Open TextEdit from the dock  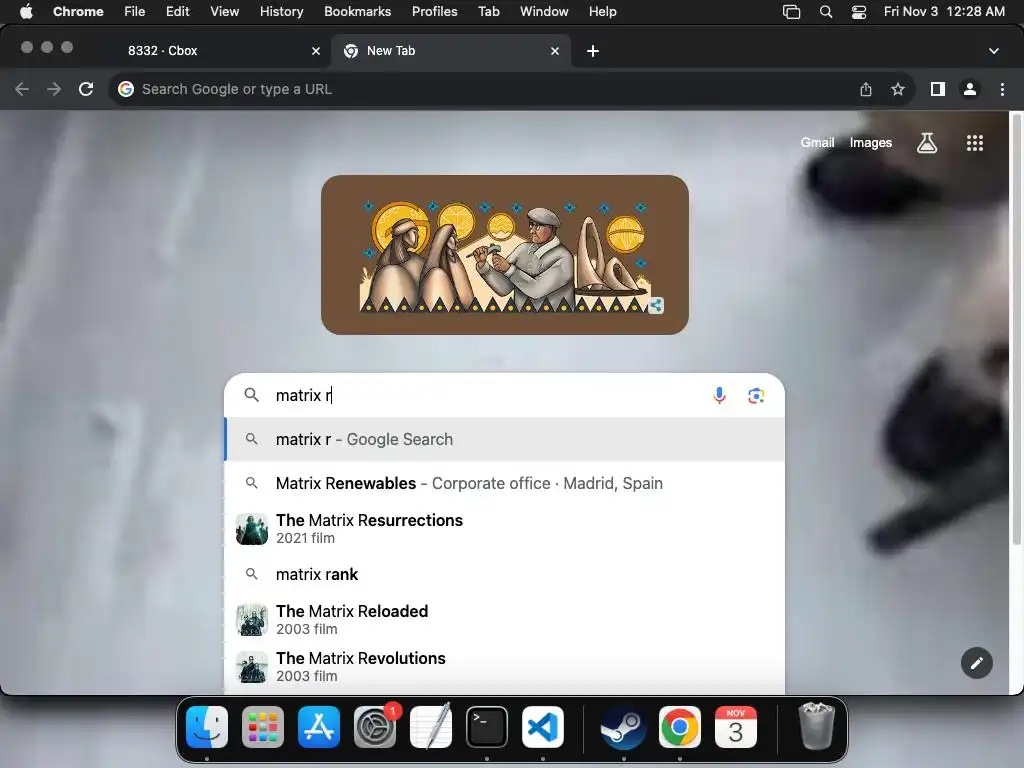click(431, 727)
